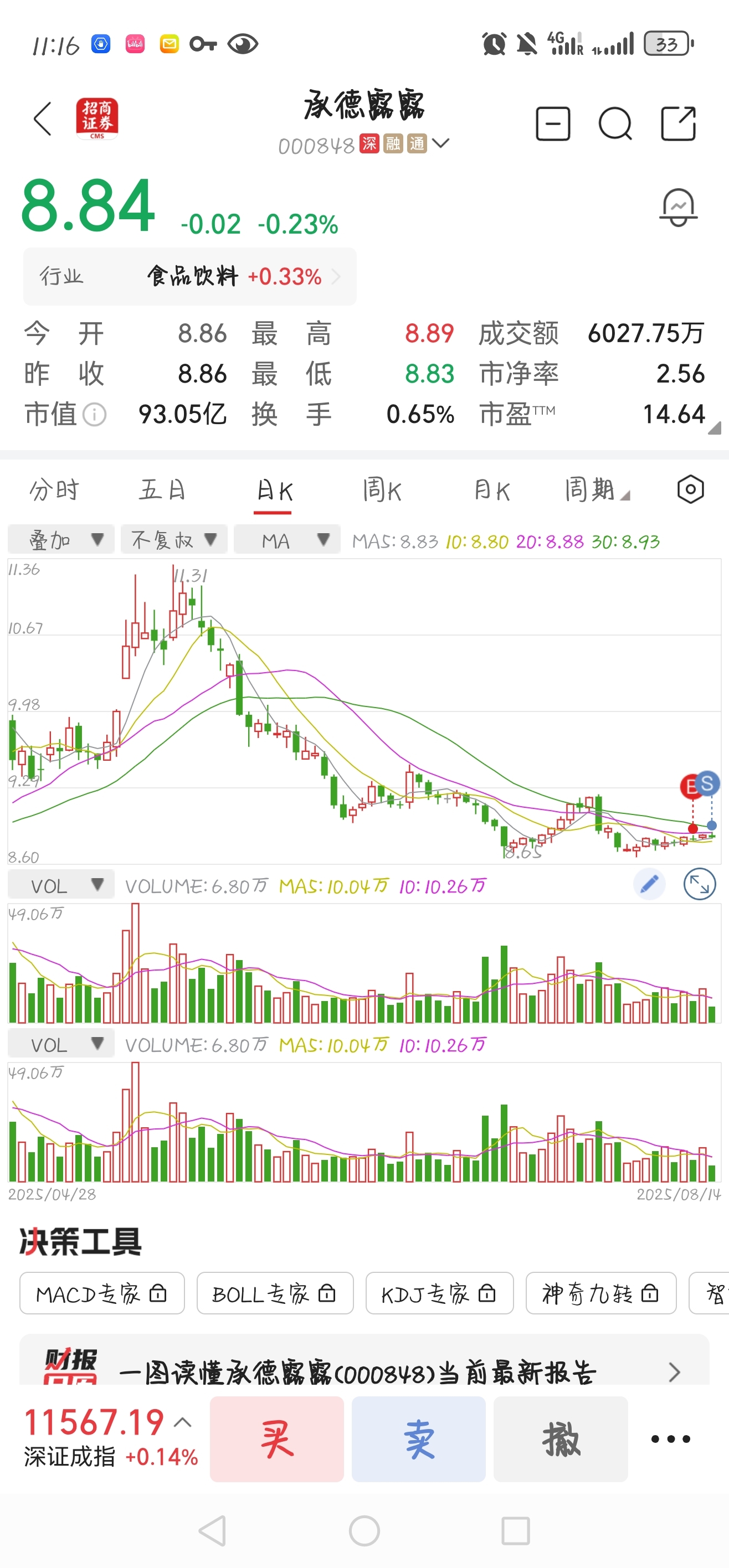The height and width of the screenshot is (1568, 729).
Task: Switch to the 五日 tab
Action: click(162, 489)
